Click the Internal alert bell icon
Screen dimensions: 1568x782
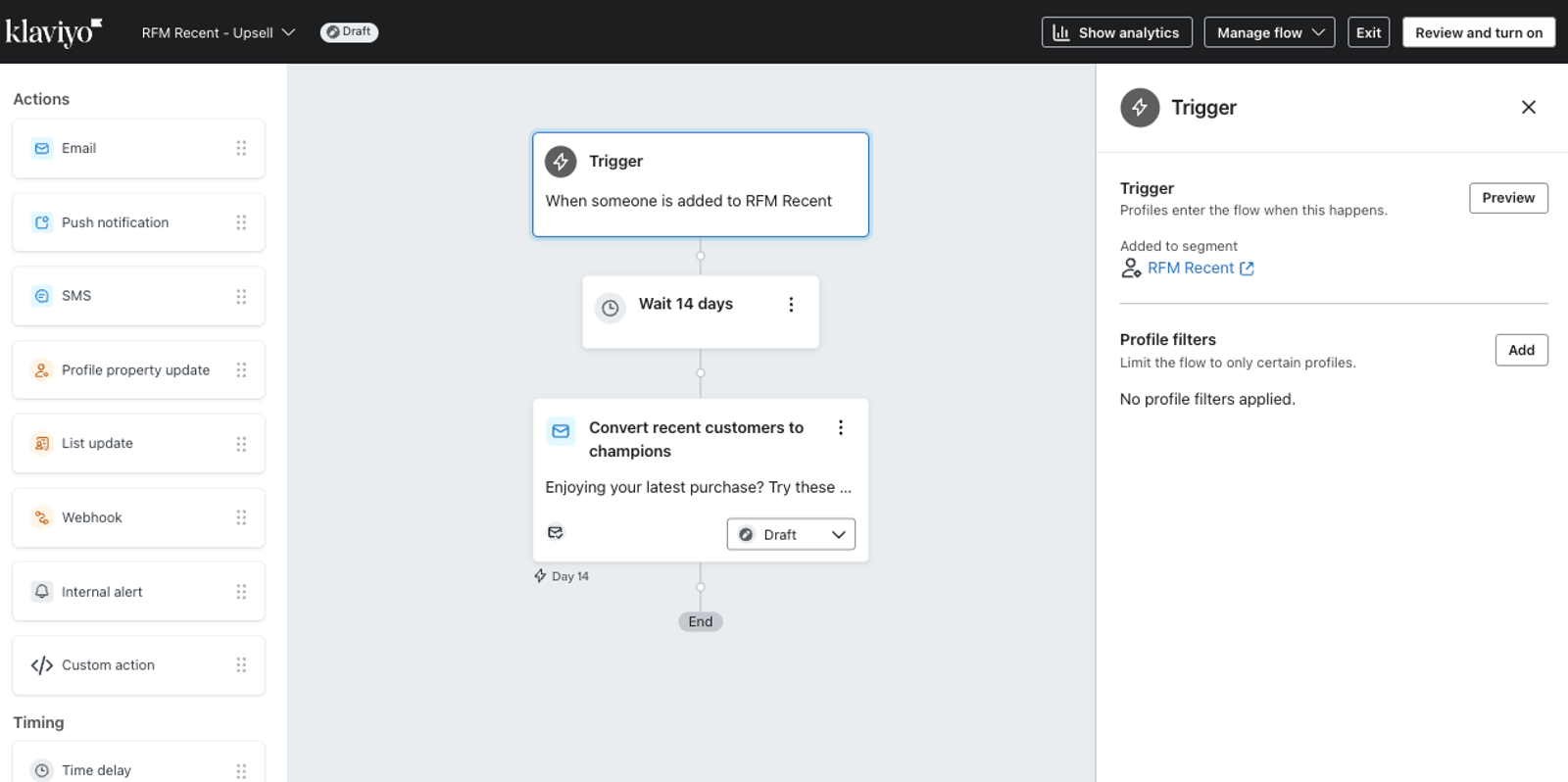pyautogui.click(x=41, y=591)
